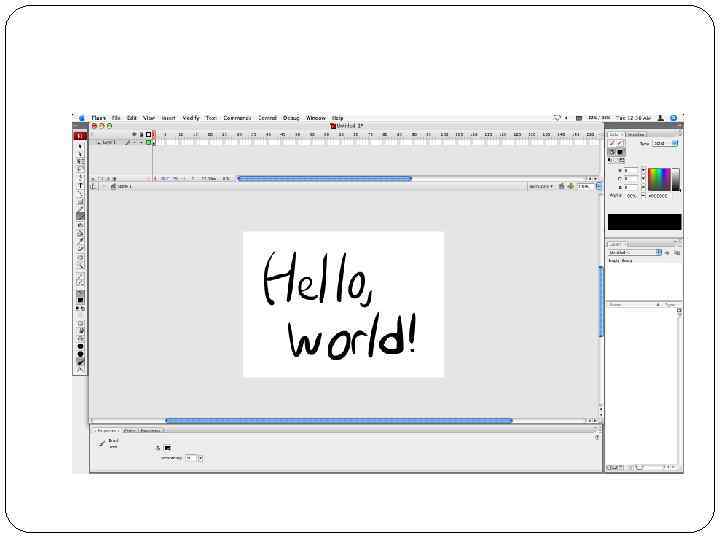Select stroke color mode in Color panel
This screenshot has width=720, height=540.
(612, 144)
